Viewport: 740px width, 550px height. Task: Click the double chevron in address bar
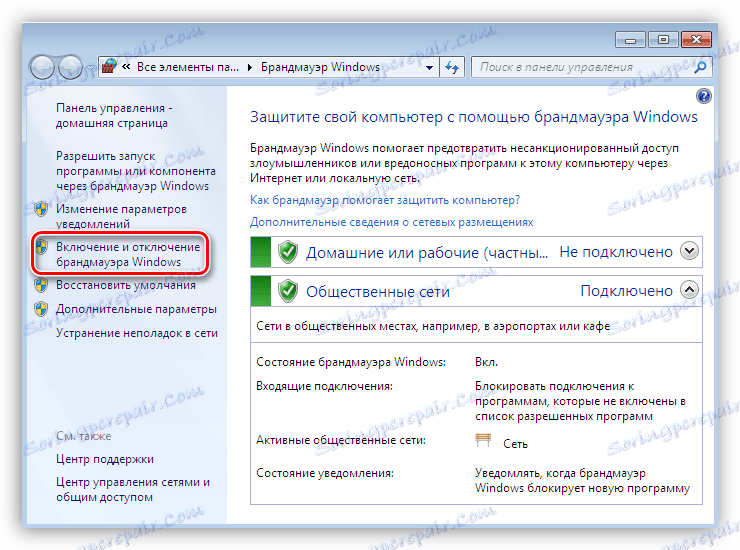point(126,67)
